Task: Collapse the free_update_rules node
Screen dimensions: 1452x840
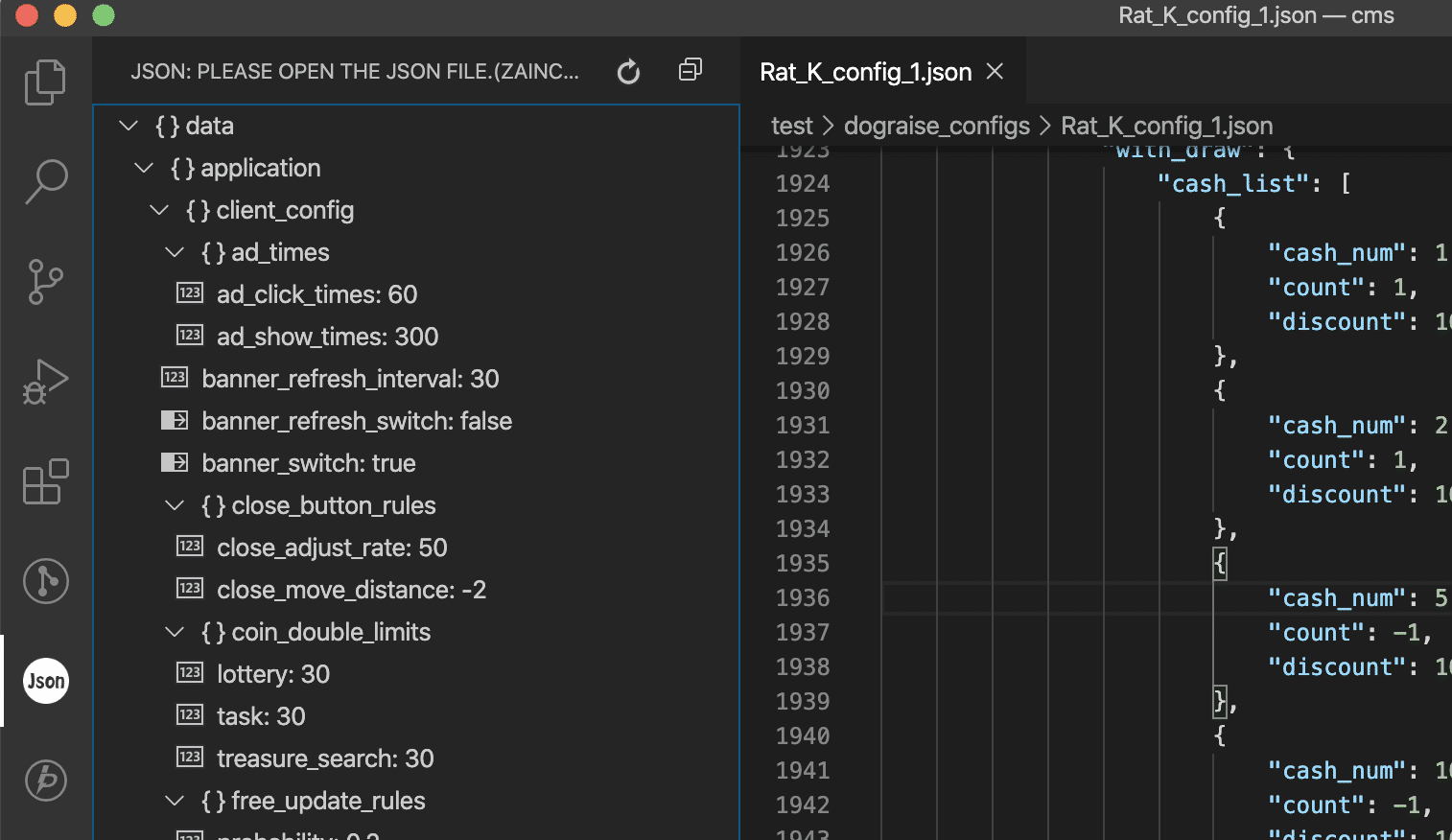Action: pyautogui.click(x=175, y=801)
